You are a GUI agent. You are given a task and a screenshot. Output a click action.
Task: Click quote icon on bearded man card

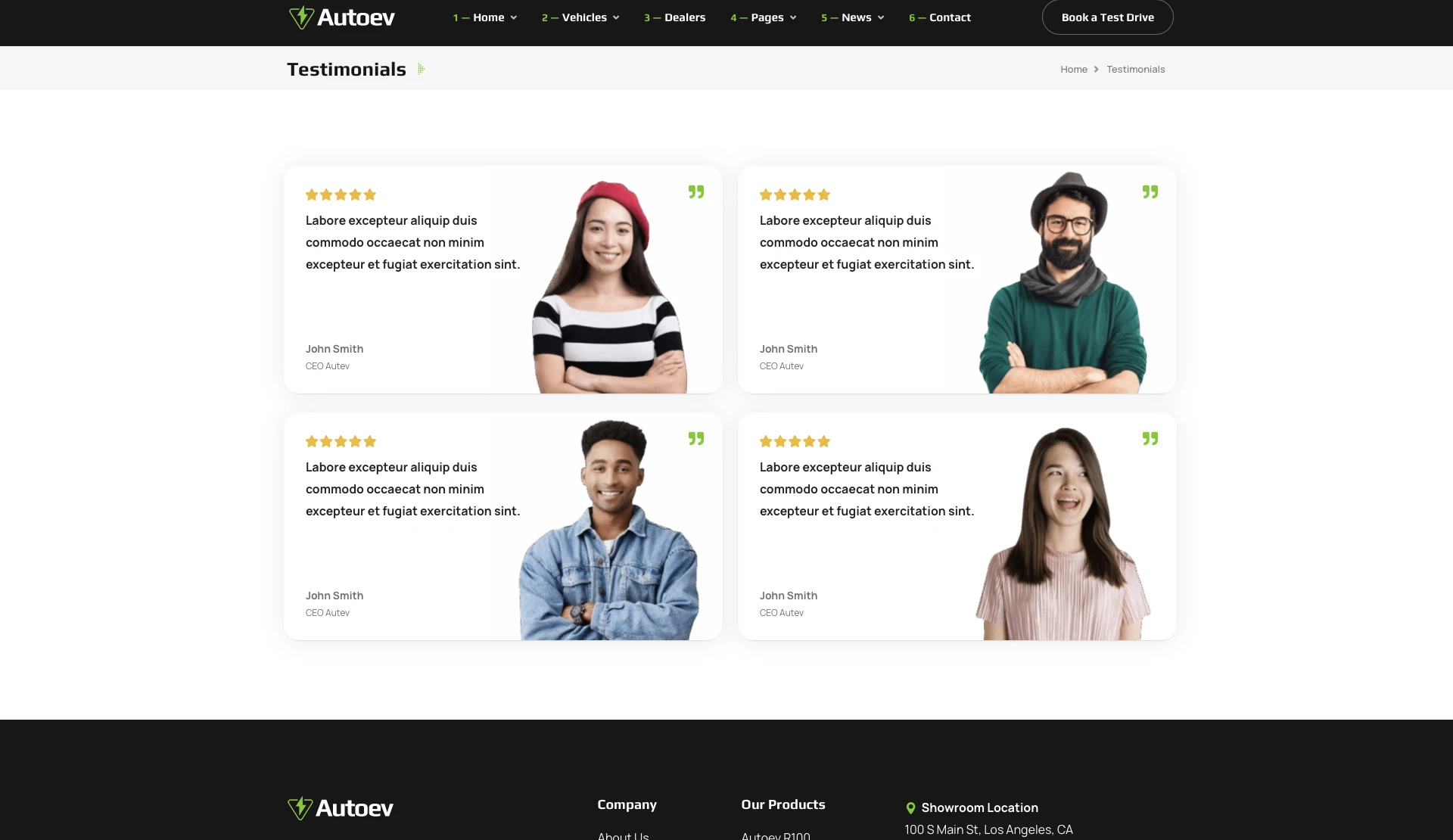[x=1150, y=192]
